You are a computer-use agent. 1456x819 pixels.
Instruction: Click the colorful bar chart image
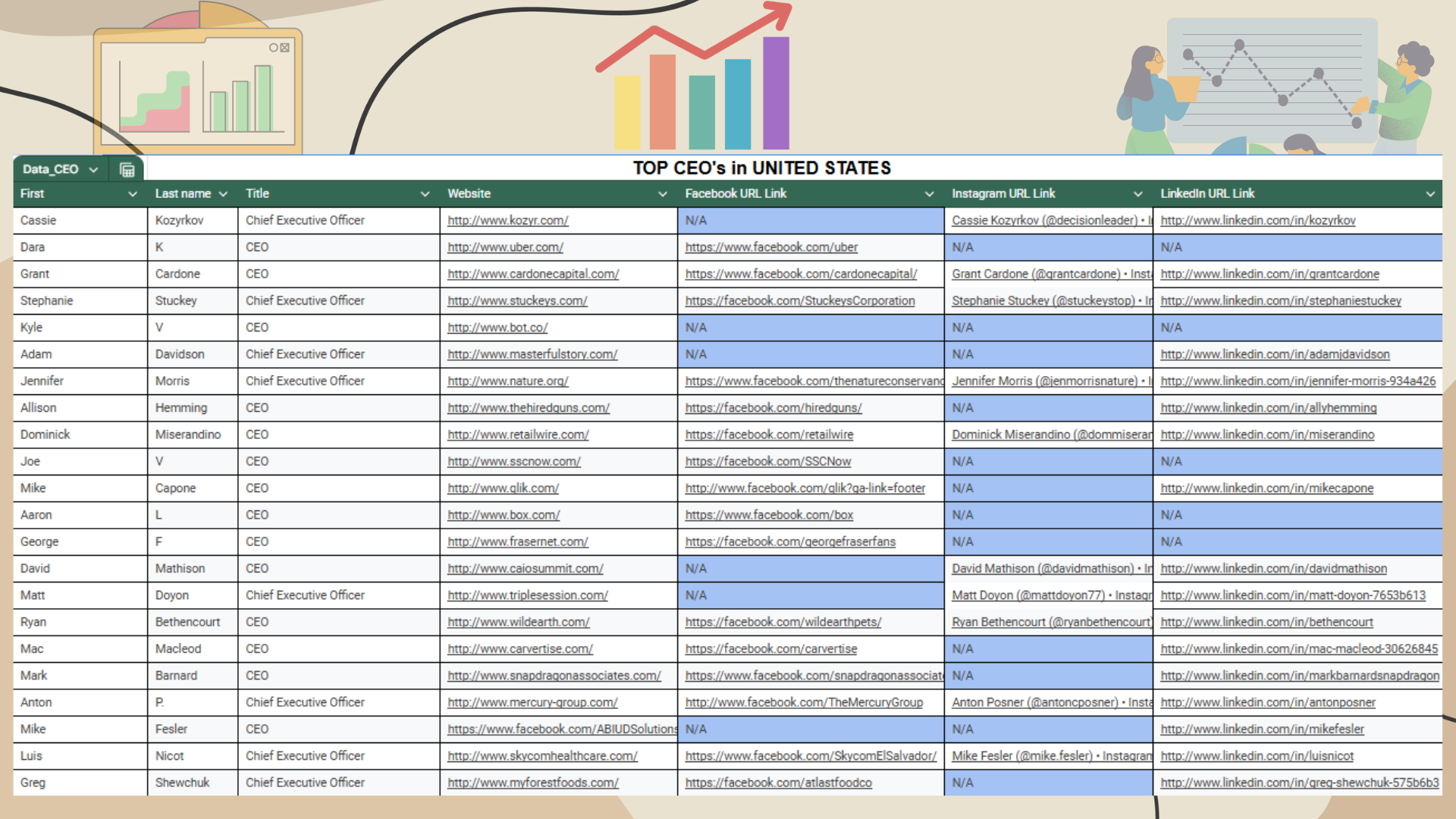[x=701, y=83]
